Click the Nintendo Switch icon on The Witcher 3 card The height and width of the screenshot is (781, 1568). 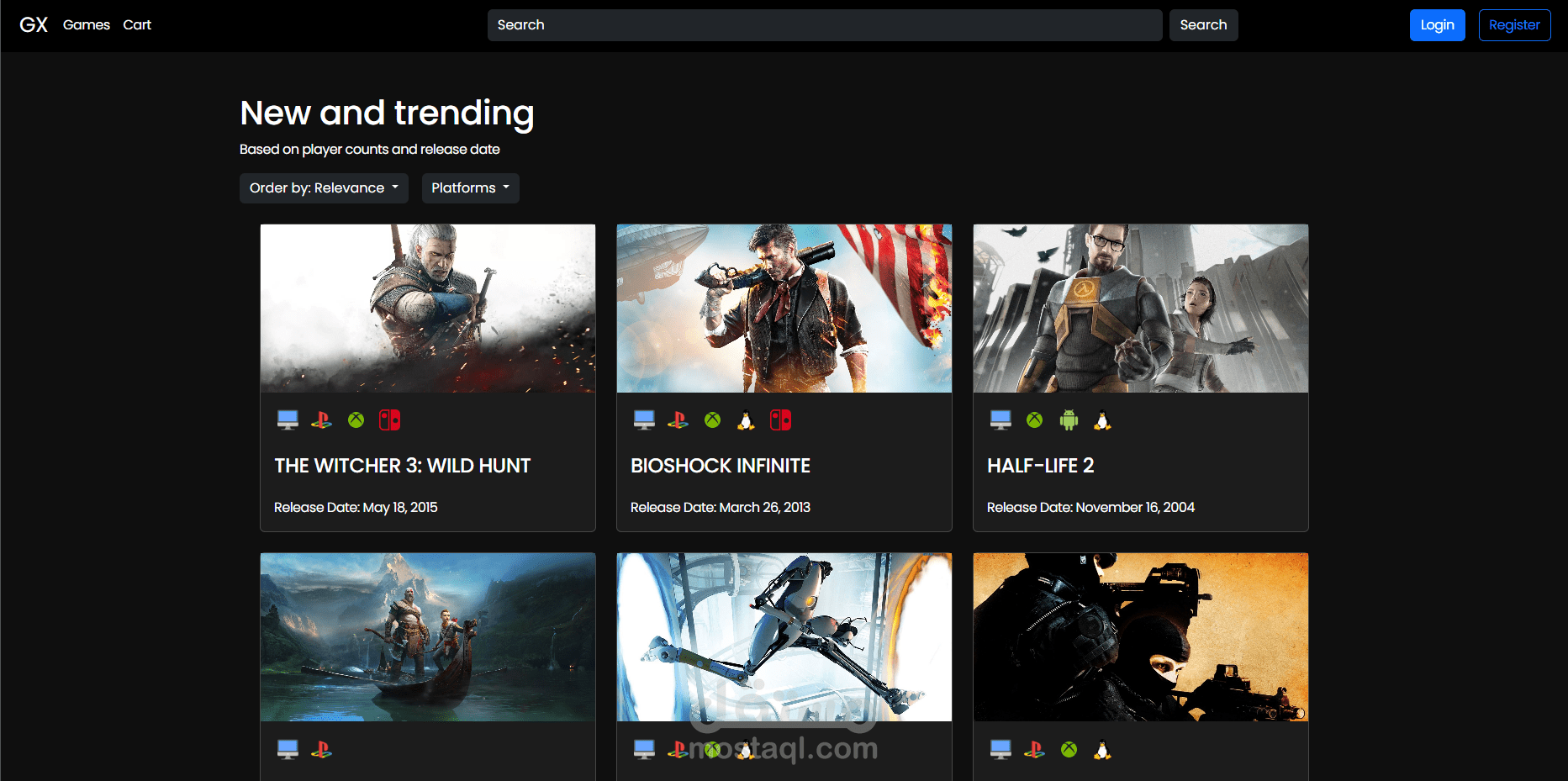point(389,420)
